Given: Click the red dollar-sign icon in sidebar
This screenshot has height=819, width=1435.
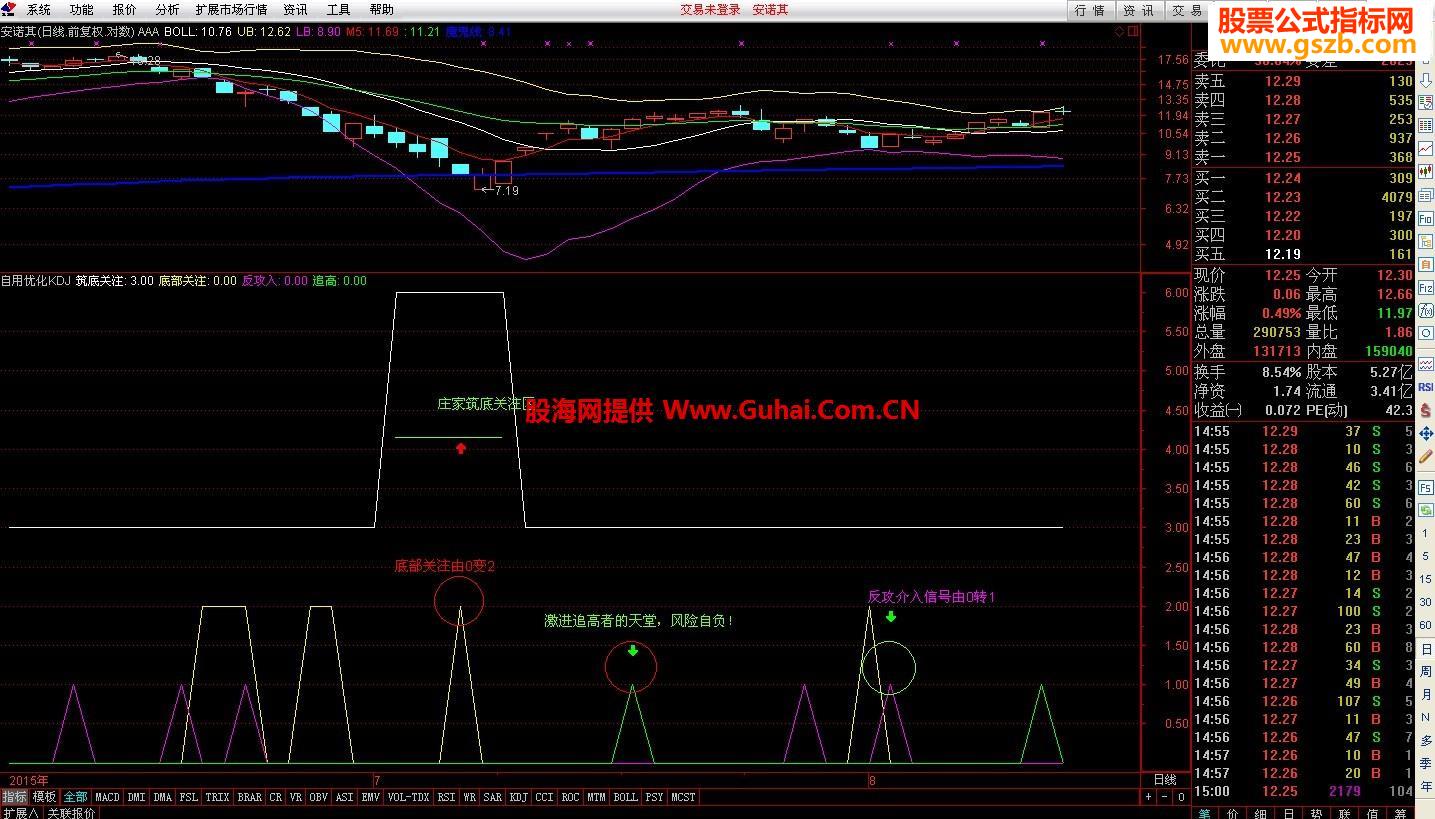Looking at the screenshot, I should click(1426, 410).
